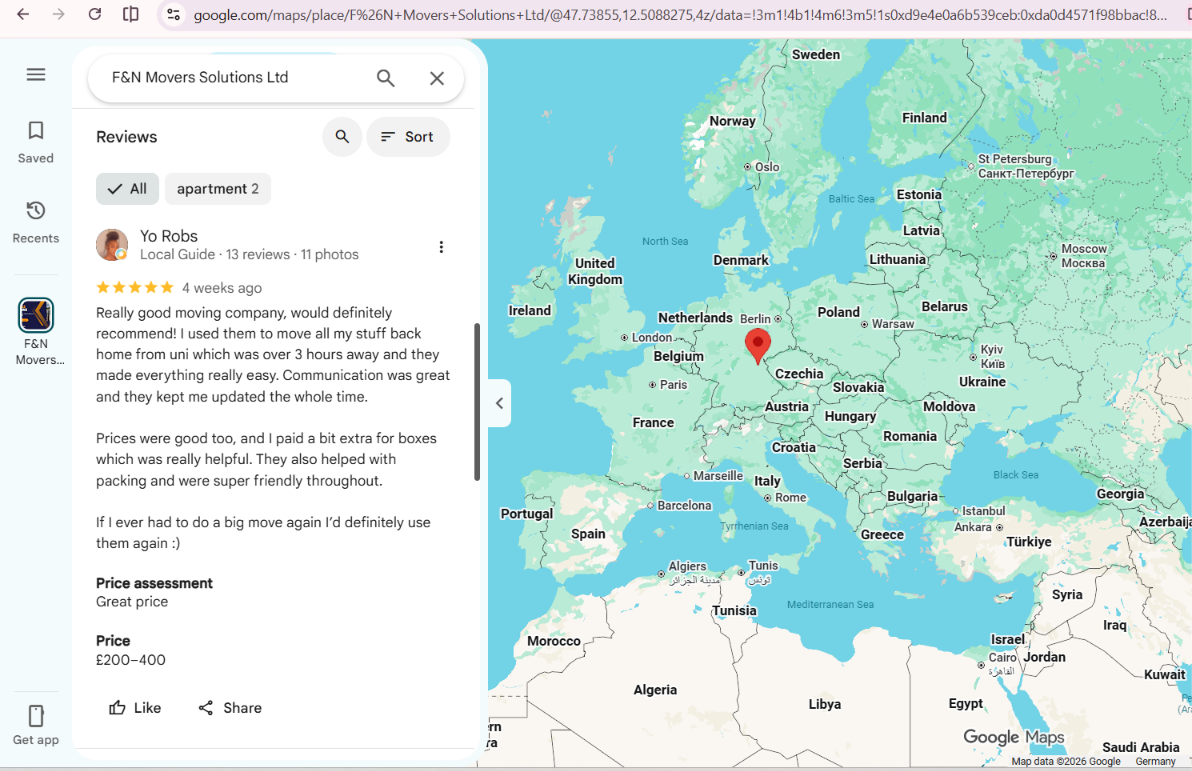Viewport: 1192px width, 771px height.
Task: Open the Sort reviews dropdown
Action: click(x=408, y=137)
